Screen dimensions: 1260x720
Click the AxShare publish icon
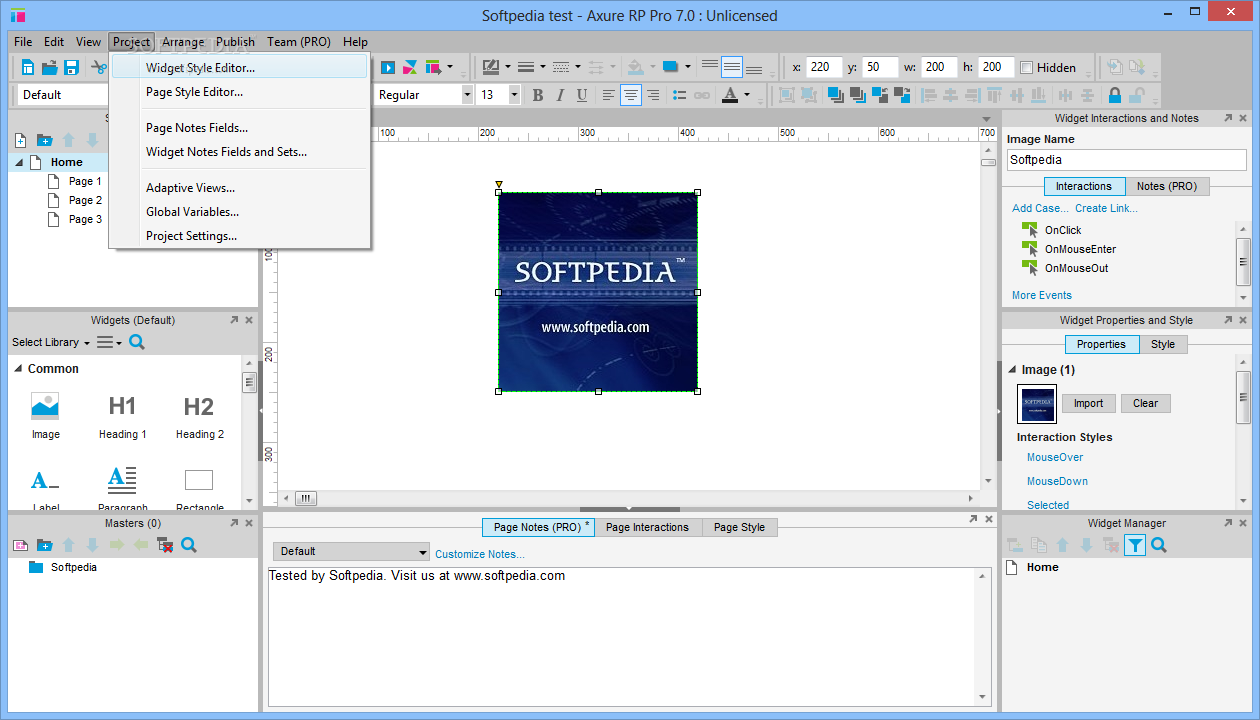410,67
